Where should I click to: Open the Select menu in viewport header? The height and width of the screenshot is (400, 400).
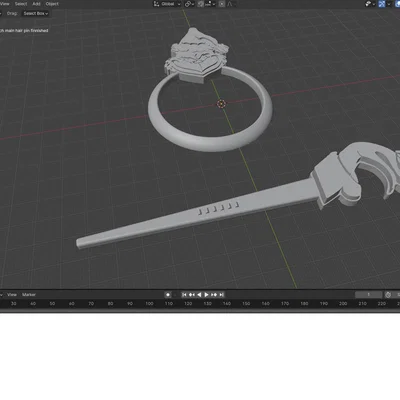point(21,4)
